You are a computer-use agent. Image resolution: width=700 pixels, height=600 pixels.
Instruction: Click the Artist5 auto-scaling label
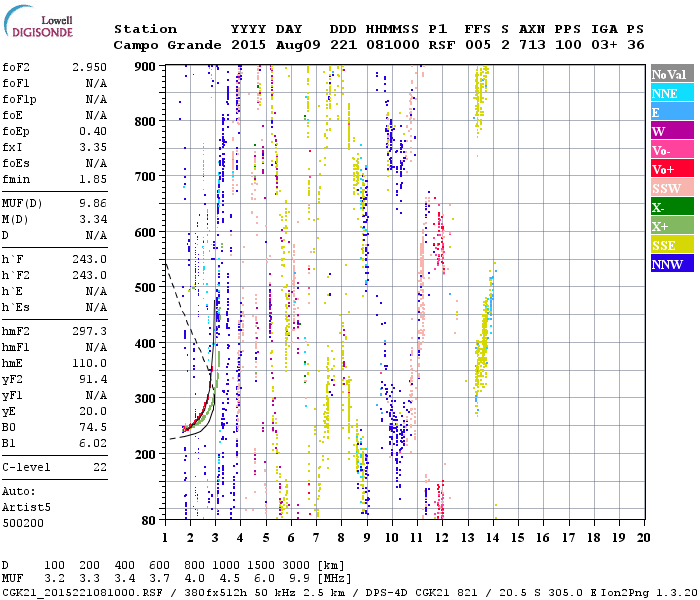[26, 508]
